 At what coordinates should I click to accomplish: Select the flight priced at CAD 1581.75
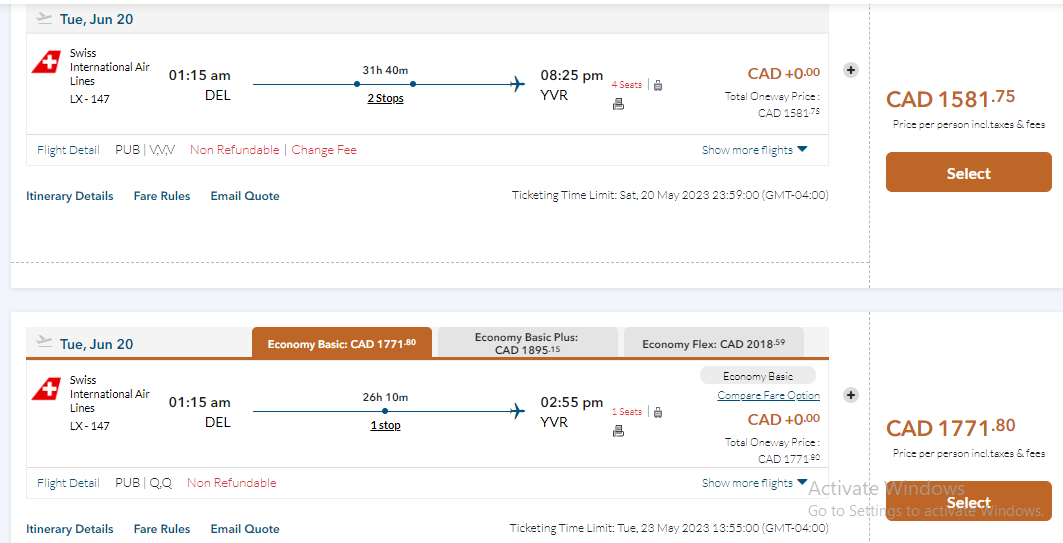pyautogui.click(x=968, y=173)
